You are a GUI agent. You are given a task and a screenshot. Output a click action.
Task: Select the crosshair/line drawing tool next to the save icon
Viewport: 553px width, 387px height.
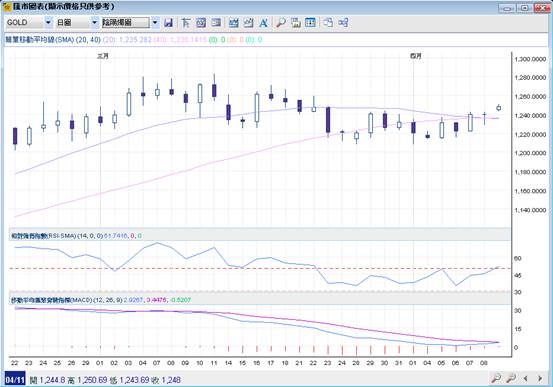coord(186,23)
